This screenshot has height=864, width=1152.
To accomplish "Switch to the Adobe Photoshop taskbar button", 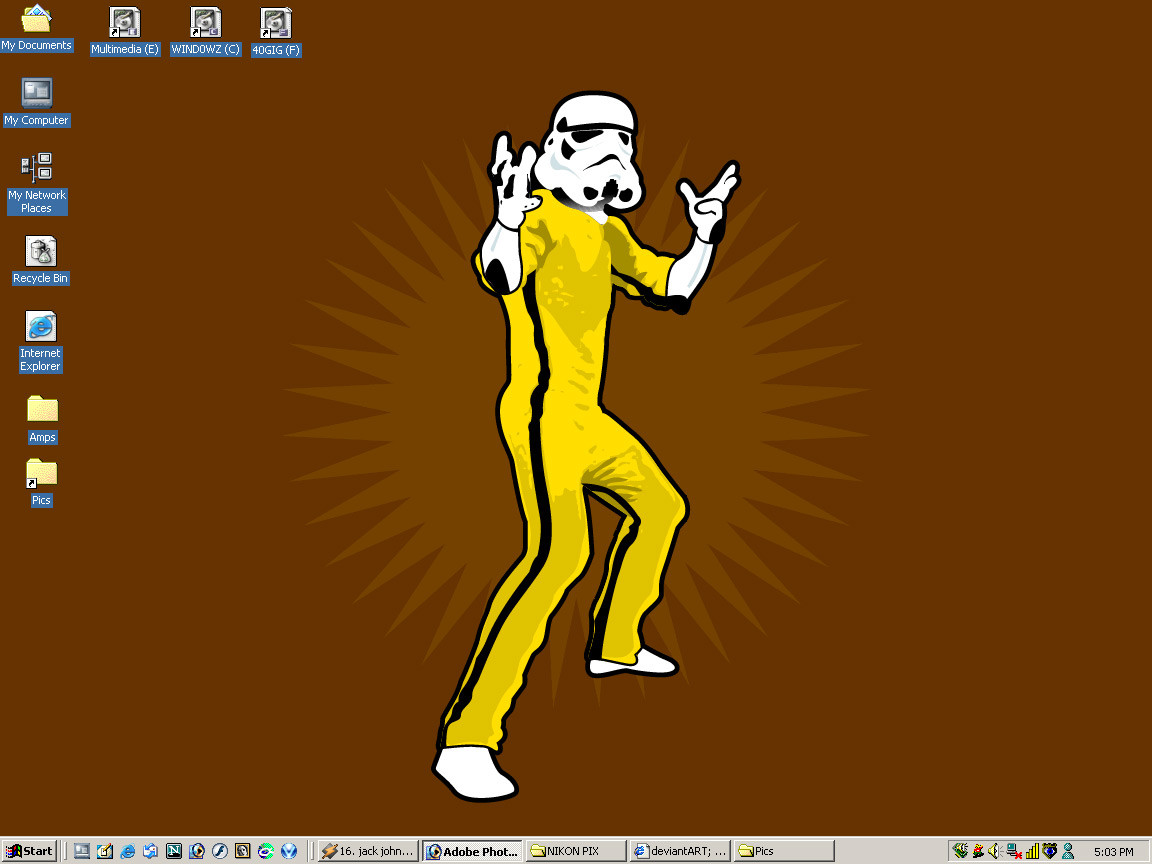I will pos(473,851).
